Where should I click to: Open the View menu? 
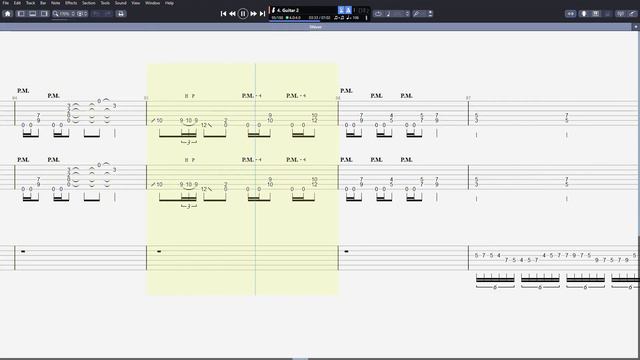coord(136,3)
